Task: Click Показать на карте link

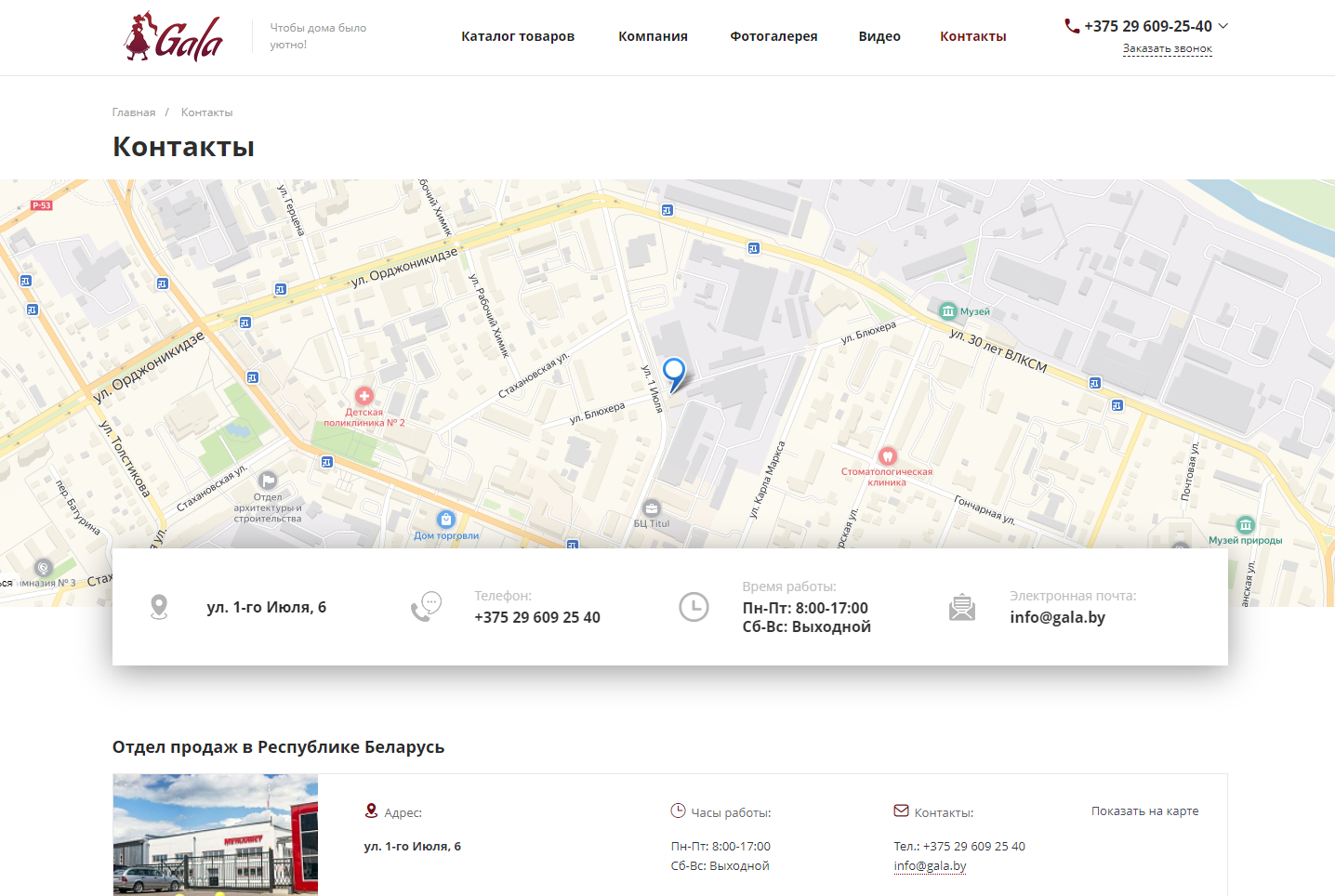Action: (x=1145, y=811)
